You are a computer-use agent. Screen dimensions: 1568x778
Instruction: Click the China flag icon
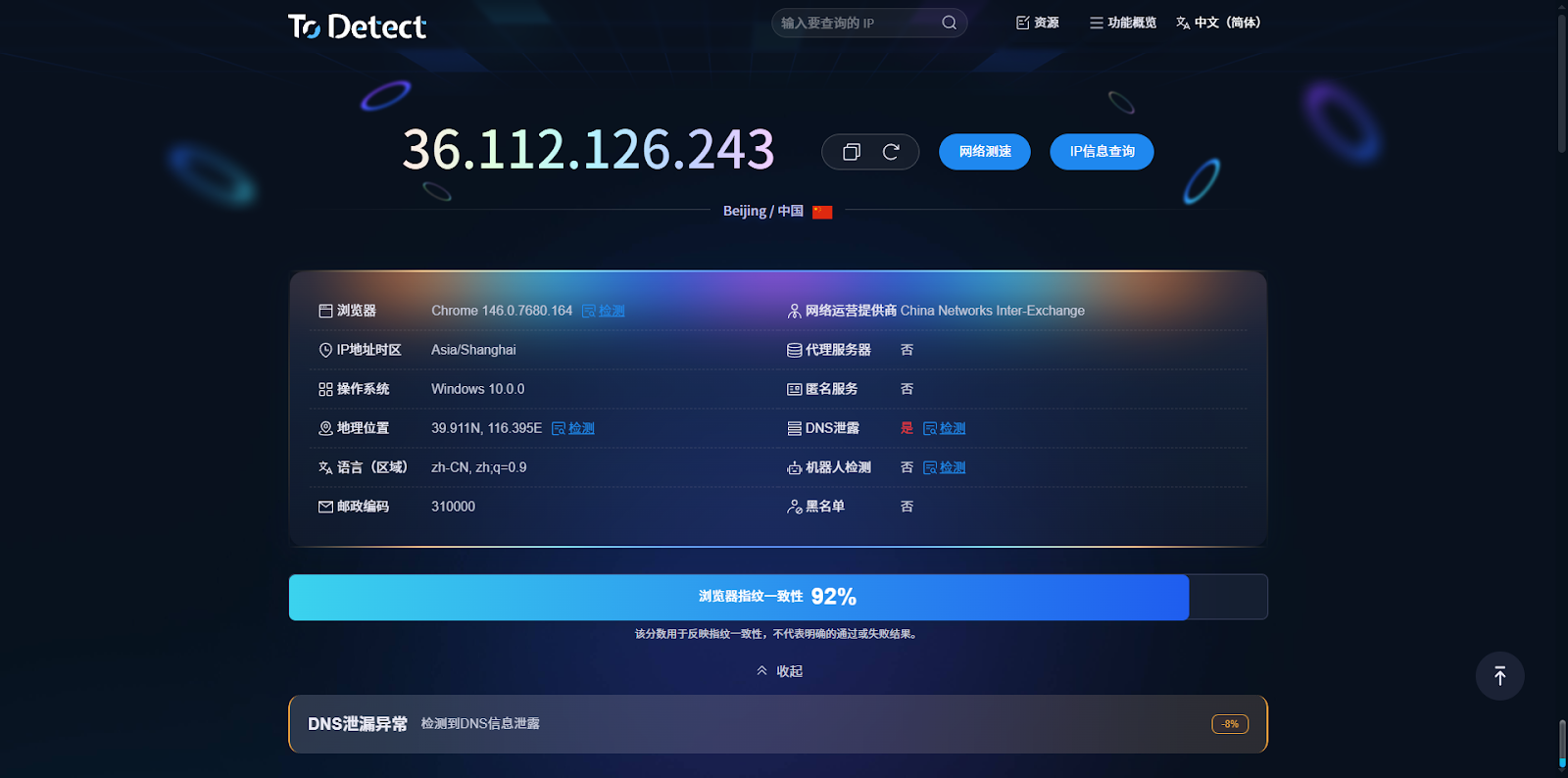822,212
